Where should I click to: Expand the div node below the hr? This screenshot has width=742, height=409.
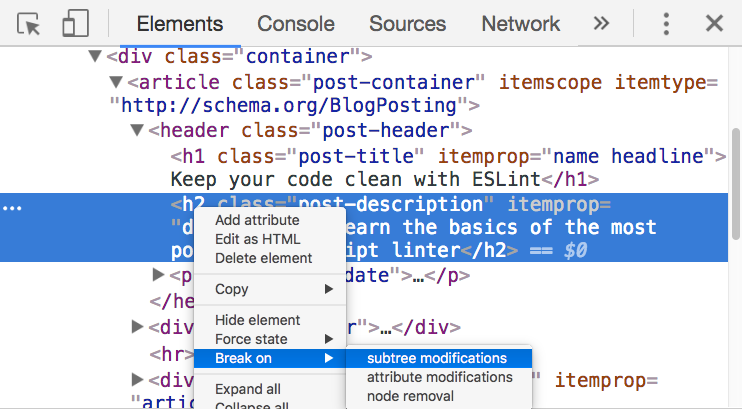137,379
